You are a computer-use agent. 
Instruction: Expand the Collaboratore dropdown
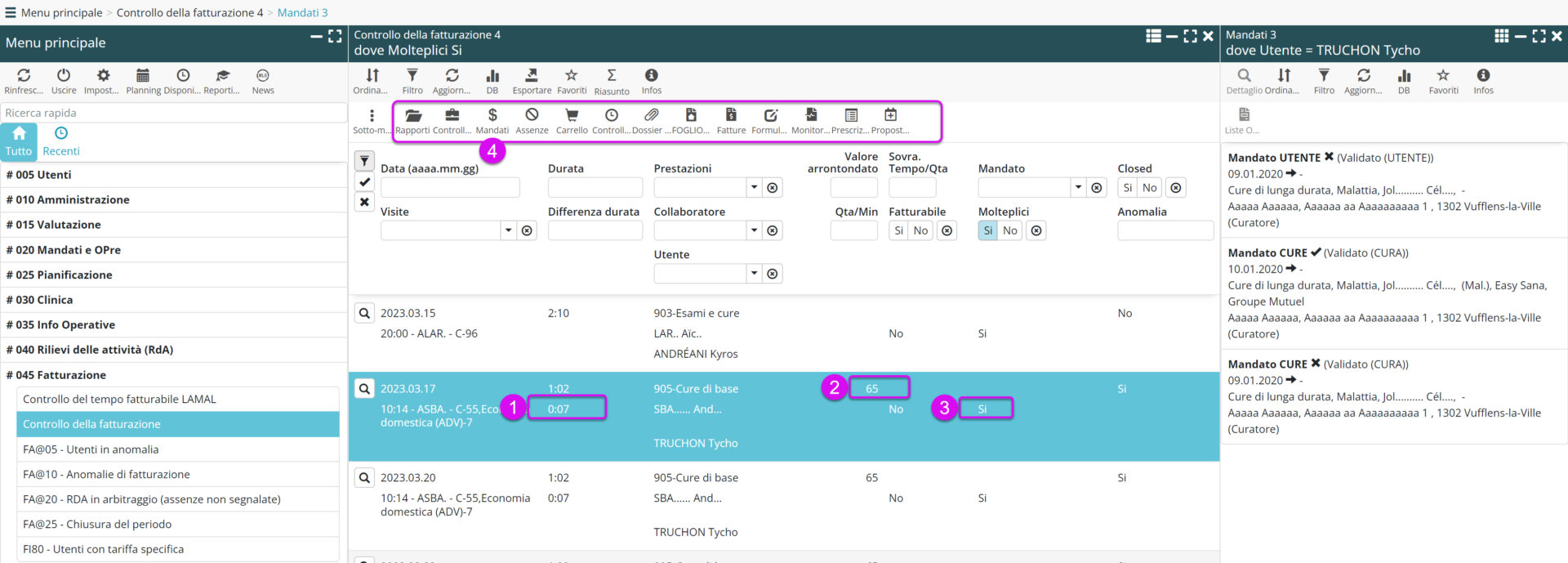click(754, 231)
